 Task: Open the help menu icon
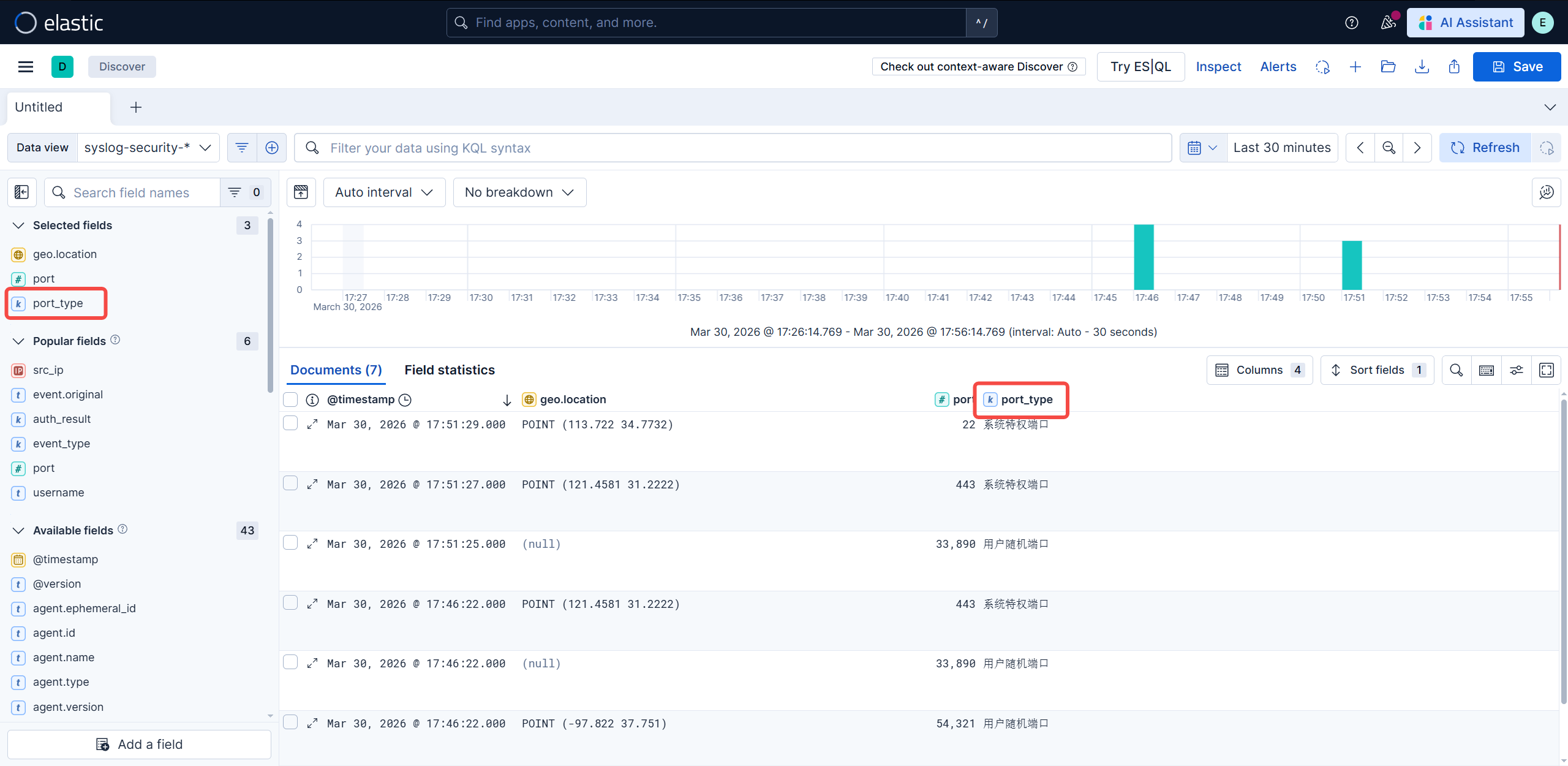click(x=1351, y=23)
